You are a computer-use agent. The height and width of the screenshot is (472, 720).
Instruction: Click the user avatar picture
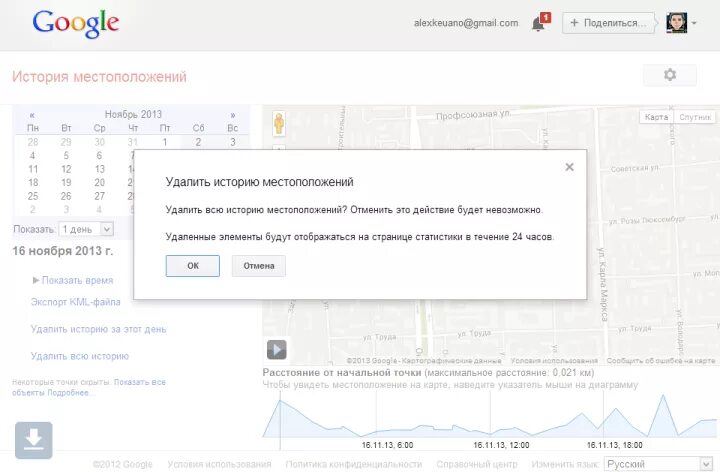pyautogui.click(x=676, y=22)
